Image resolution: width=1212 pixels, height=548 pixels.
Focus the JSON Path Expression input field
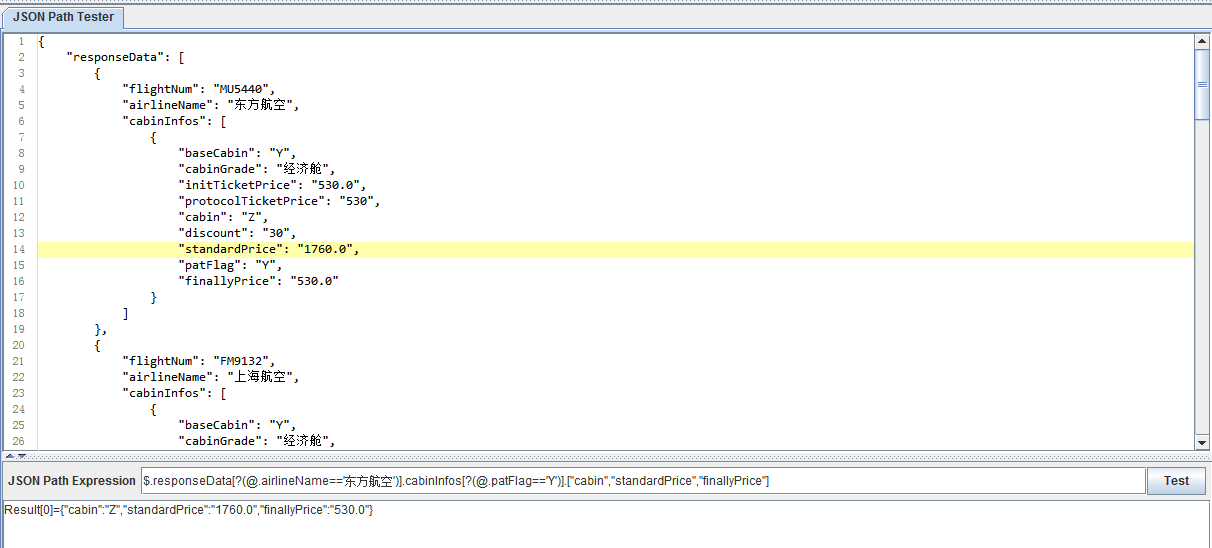(x=643, y=481)
